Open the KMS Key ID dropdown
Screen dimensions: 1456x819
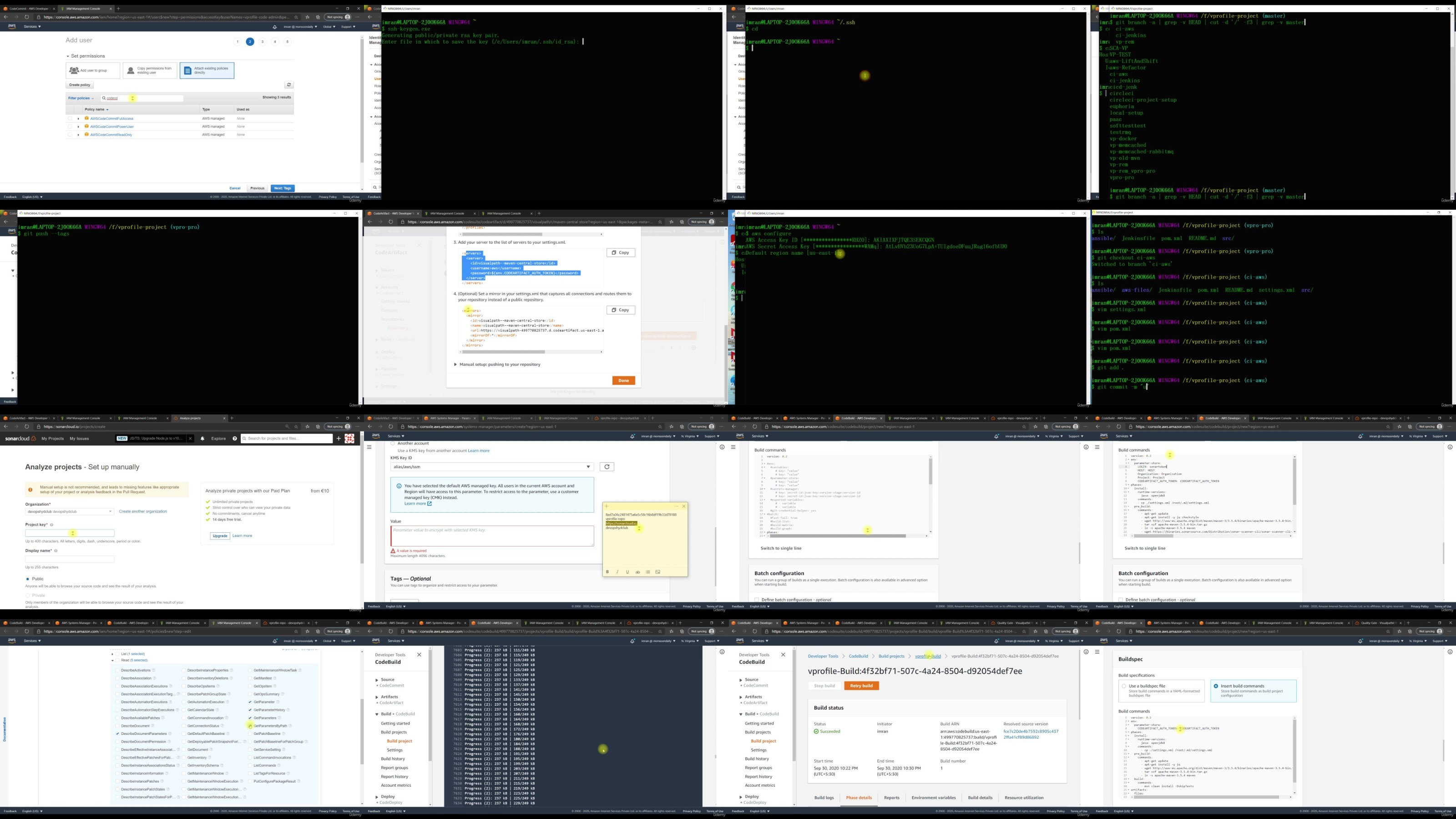(x=492, y=467)
